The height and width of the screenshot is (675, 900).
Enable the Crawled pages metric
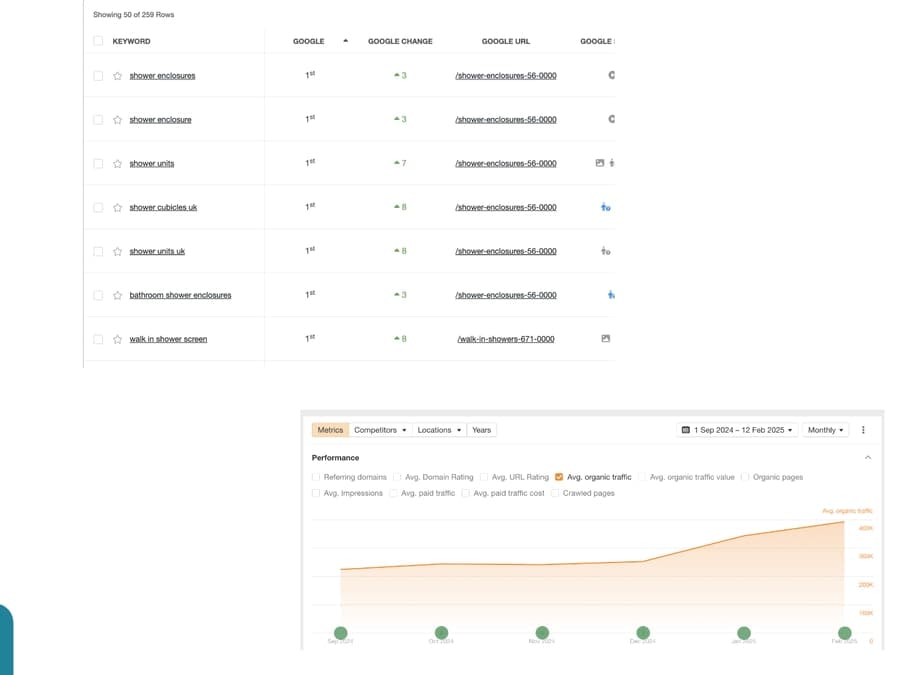[555, 493]
